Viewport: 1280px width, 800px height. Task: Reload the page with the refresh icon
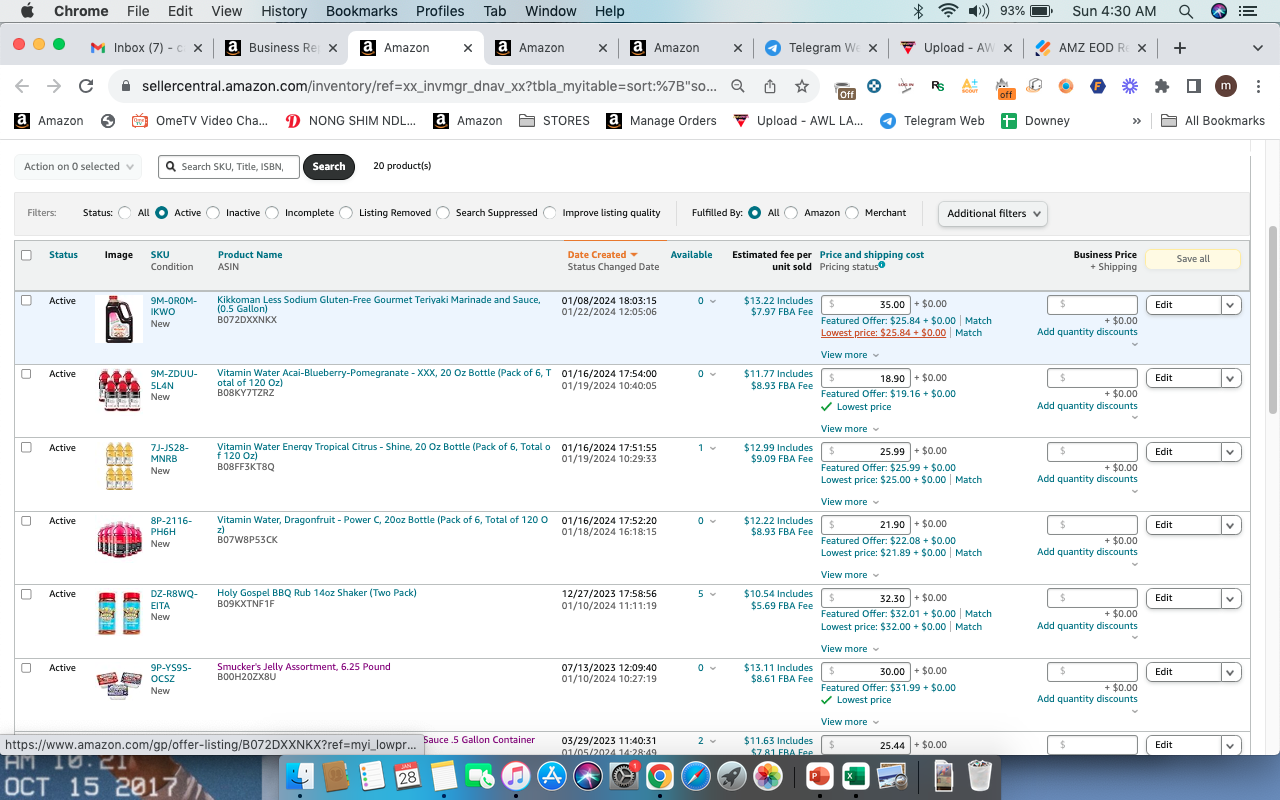tap(86, 86)
